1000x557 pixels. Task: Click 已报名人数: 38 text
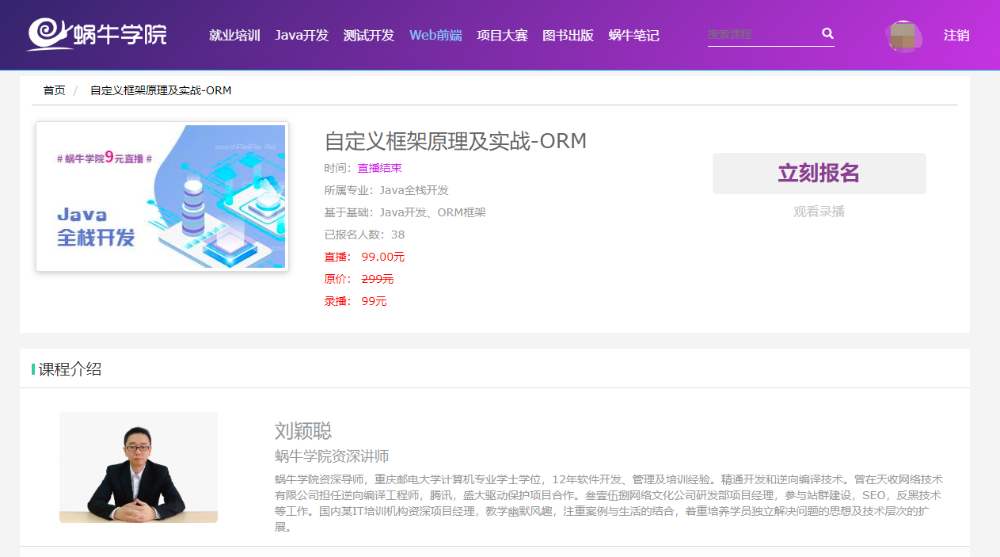[x=364, y=235]
